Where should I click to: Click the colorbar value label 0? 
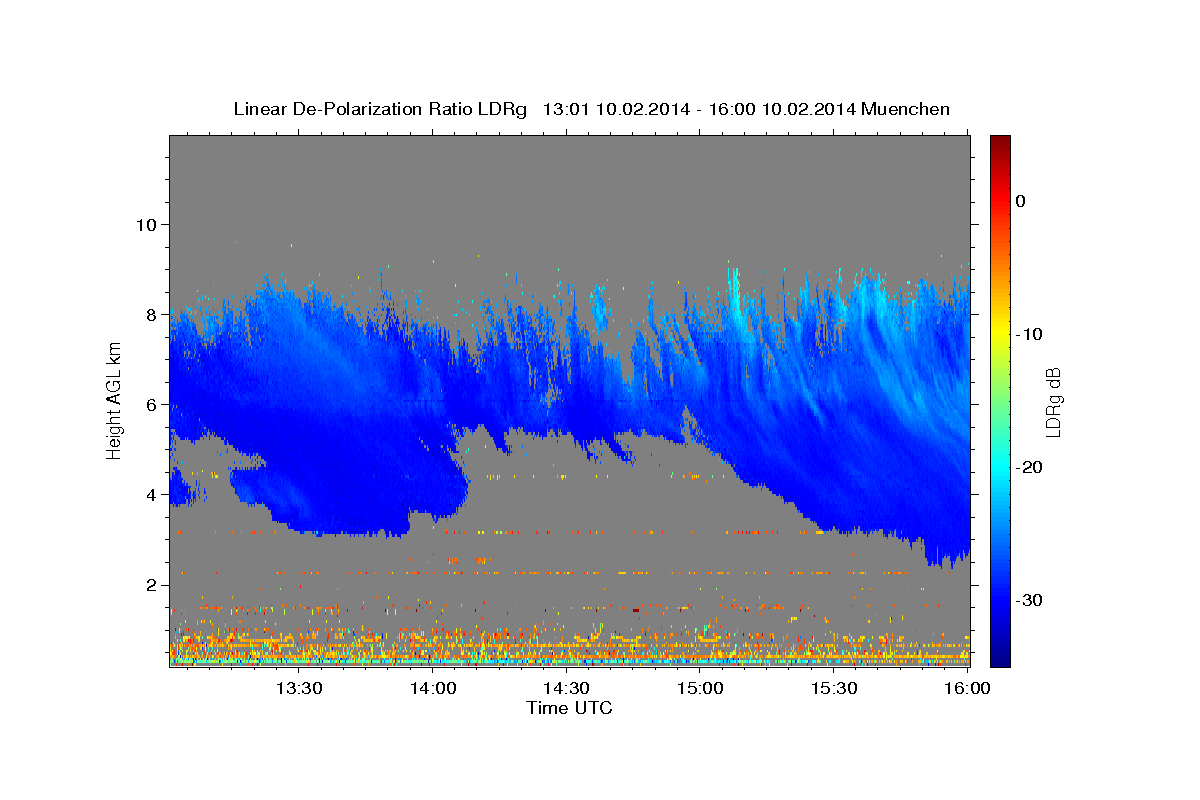[x=1021, y=201]
